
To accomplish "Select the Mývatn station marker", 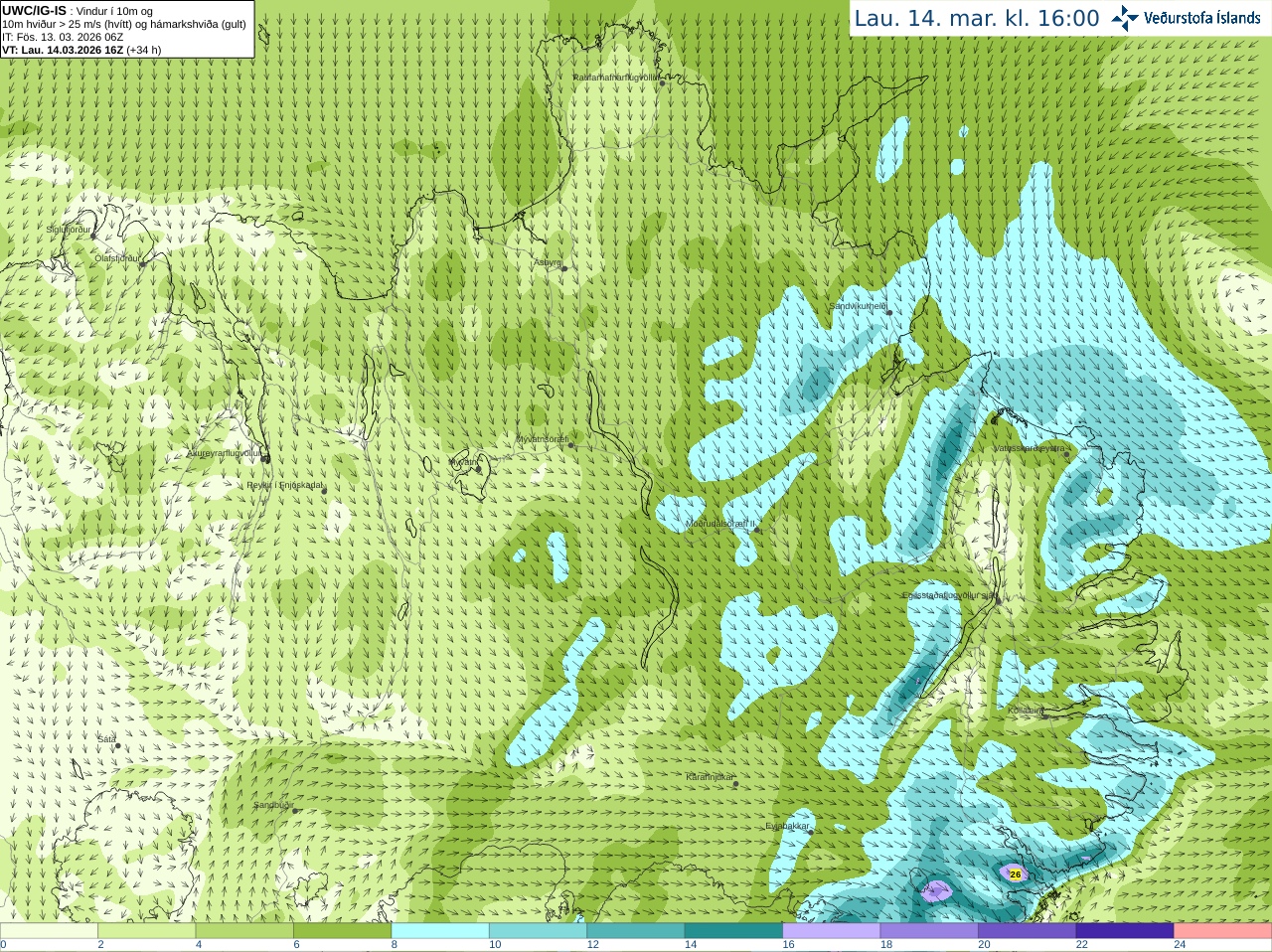I will [480, 467].
